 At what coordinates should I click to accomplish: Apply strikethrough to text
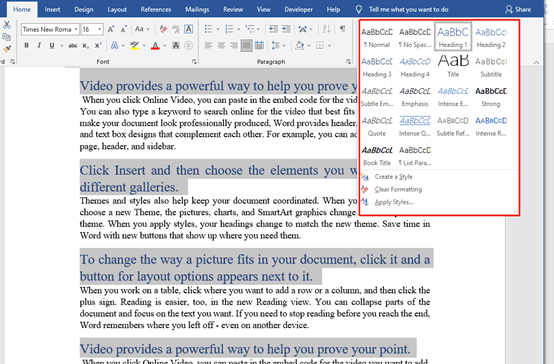(73, 45)
